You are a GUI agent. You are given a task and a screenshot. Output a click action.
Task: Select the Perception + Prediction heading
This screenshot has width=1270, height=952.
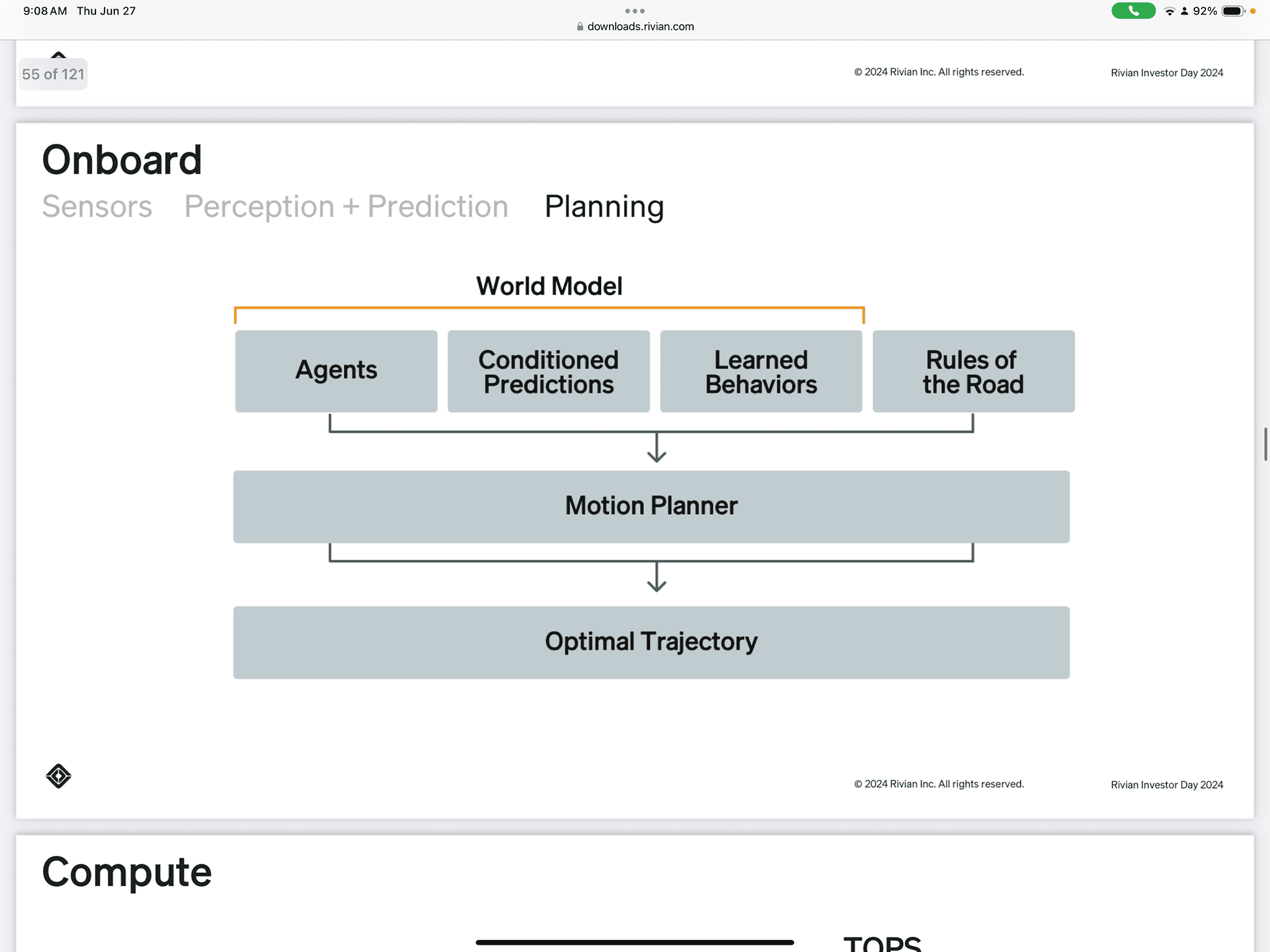pyautogui.click(x=346, y=207)
